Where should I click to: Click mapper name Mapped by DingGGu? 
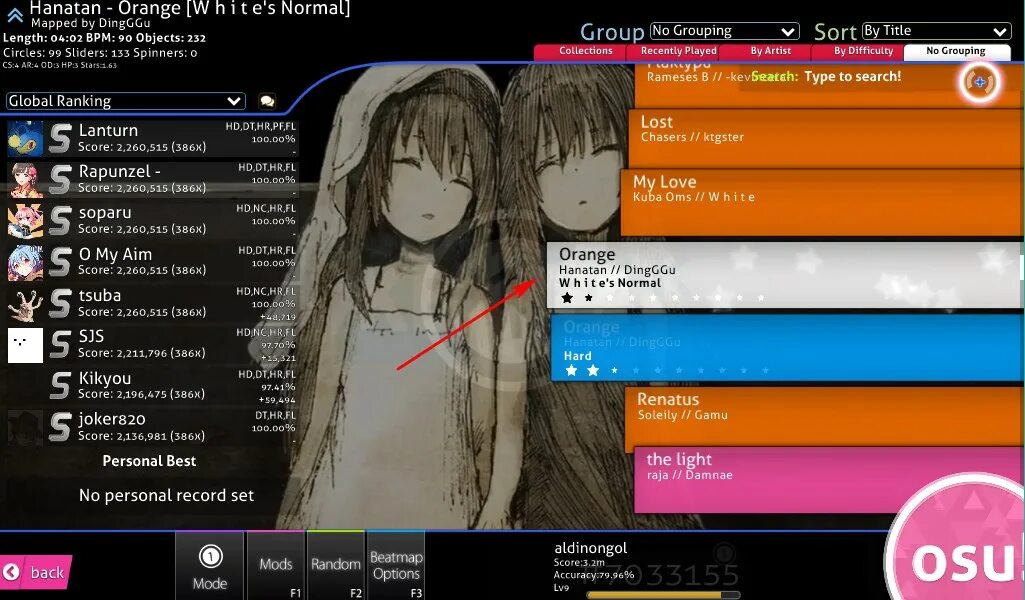90,24
